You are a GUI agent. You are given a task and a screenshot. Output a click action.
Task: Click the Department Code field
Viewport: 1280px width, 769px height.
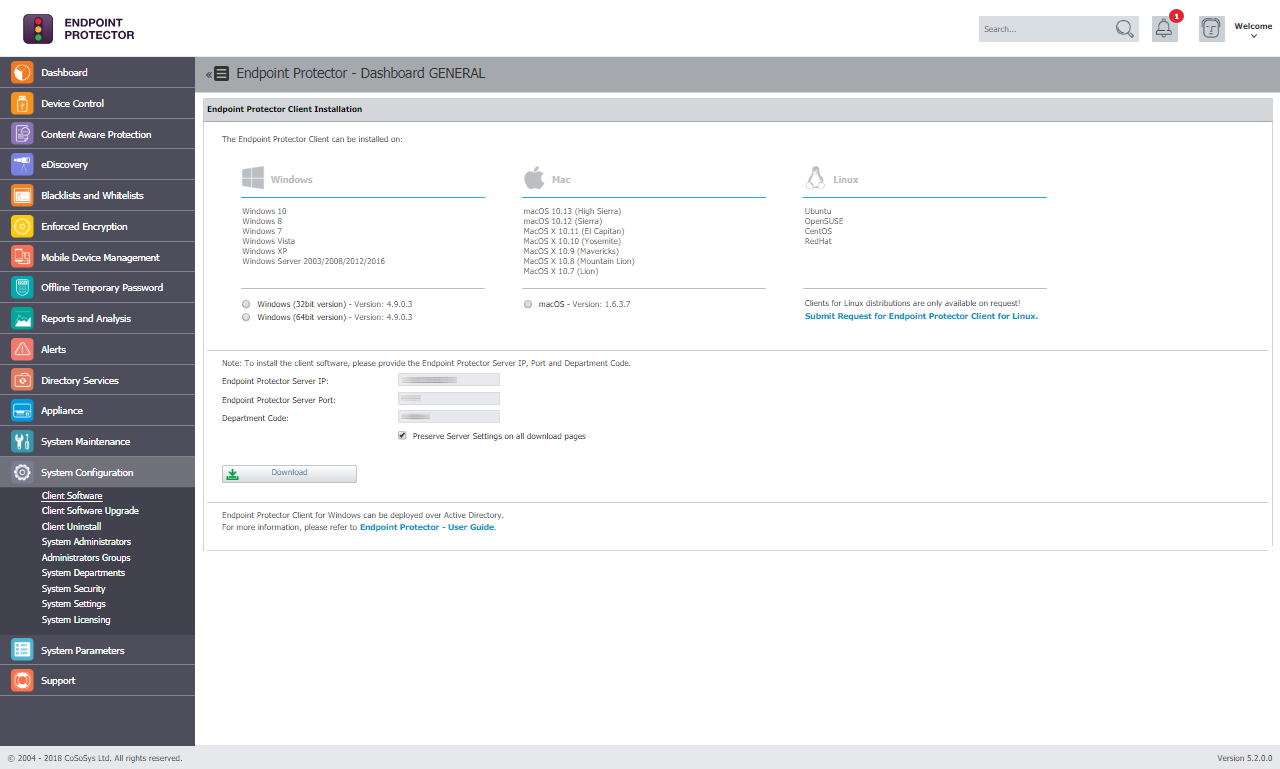pos(449,417)
